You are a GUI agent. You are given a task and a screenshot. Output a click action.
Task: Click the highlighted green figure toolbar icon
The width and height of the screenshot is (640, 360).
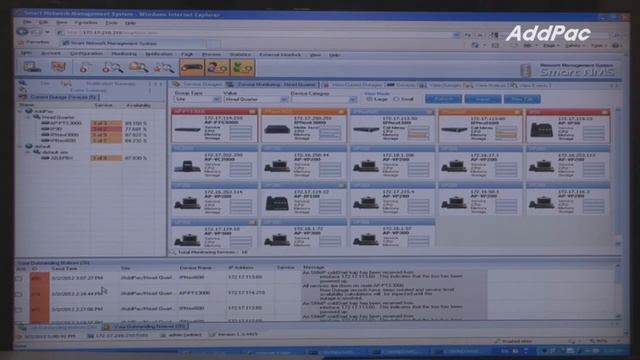click(243, 67)
